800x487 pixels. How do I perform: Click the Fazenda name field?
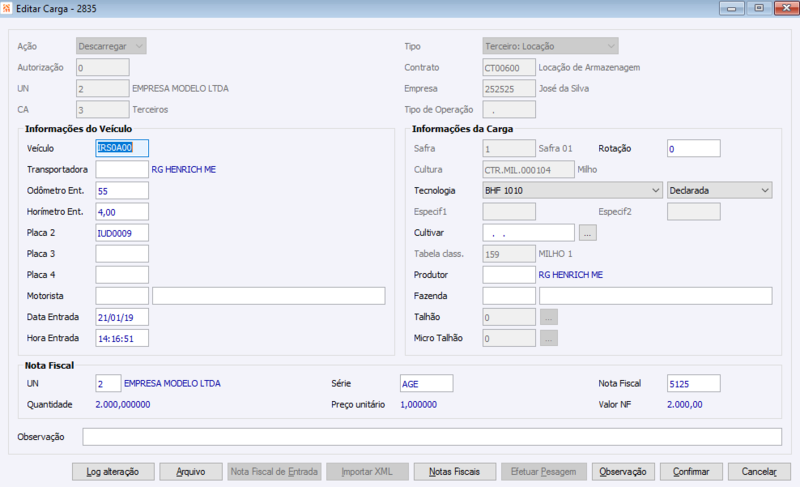656,296
